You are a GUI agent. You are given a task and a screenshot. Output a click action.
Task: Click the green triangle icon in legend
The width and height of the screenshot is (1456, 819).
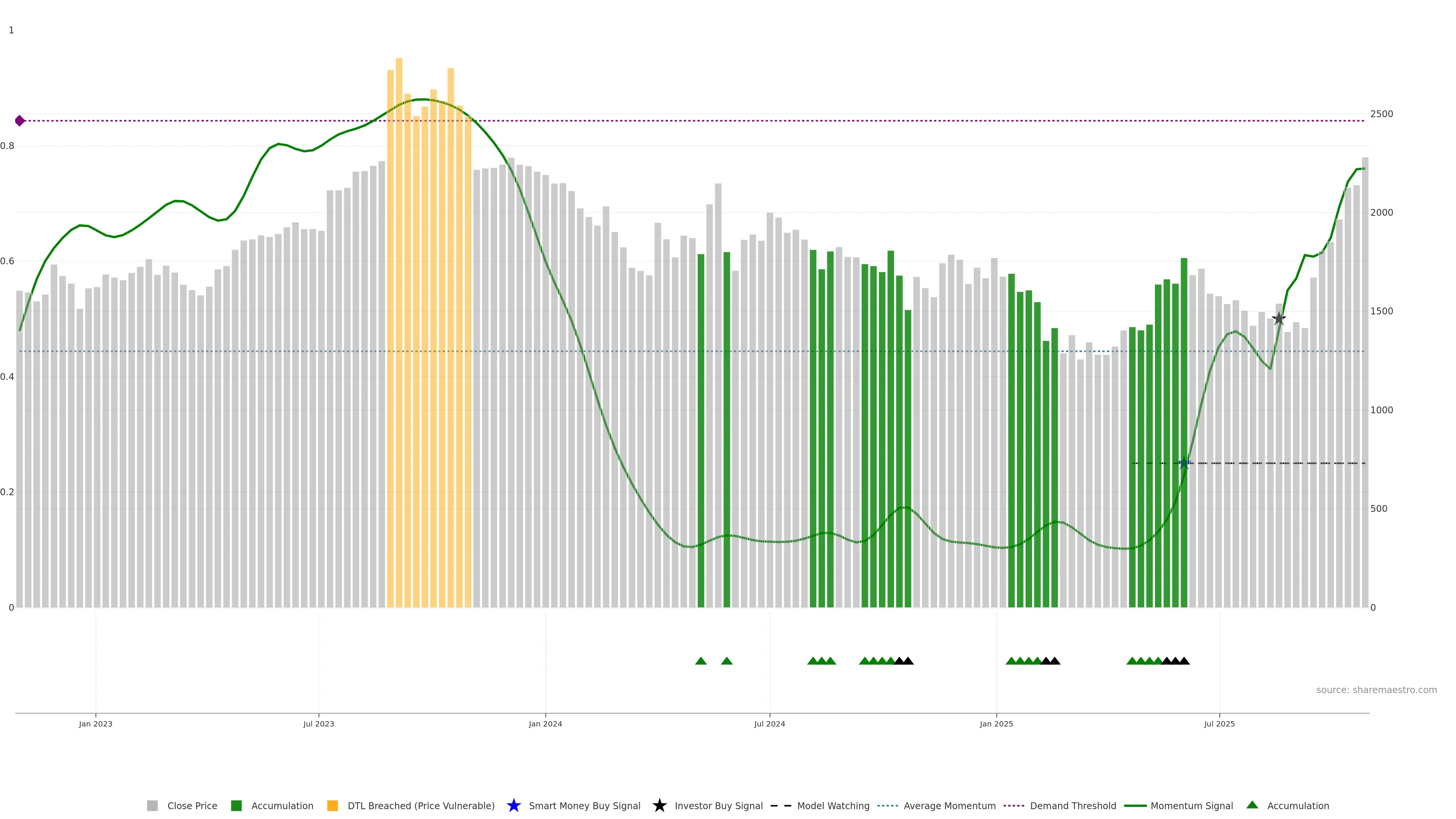[x=1252, y=805]
